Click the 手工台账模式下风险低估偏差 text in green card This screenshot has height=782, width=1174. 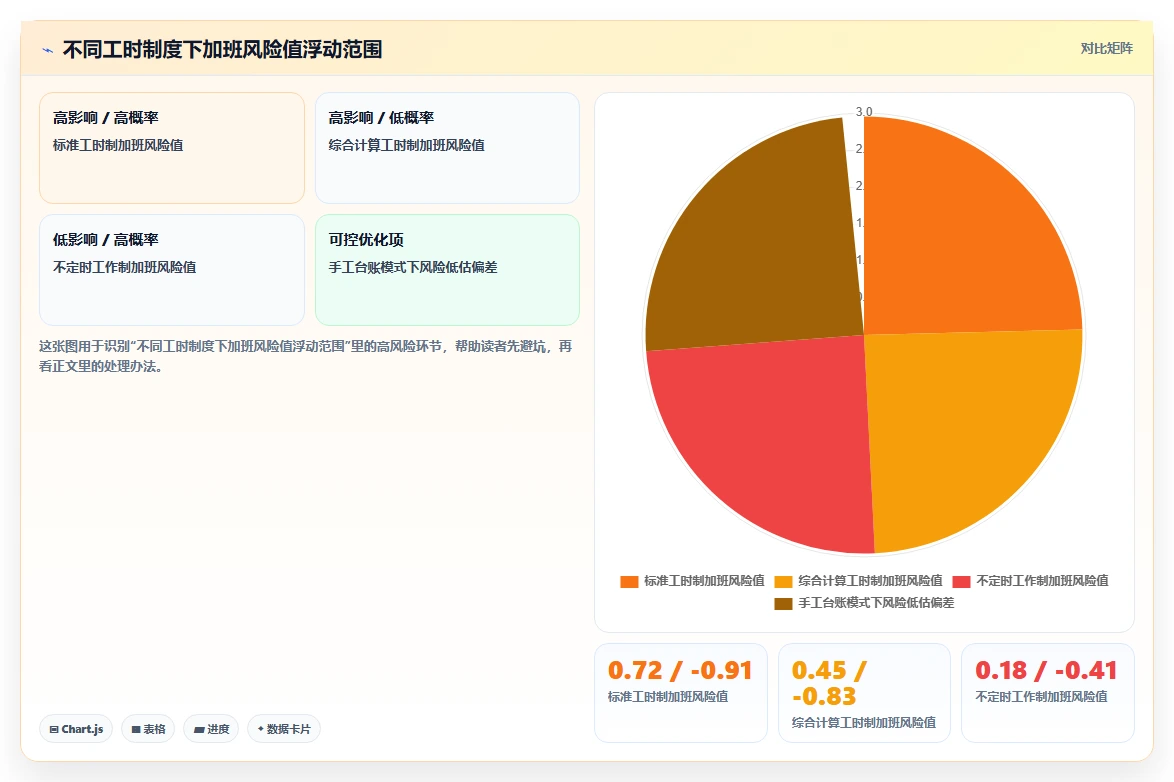(x=413, y=267)
